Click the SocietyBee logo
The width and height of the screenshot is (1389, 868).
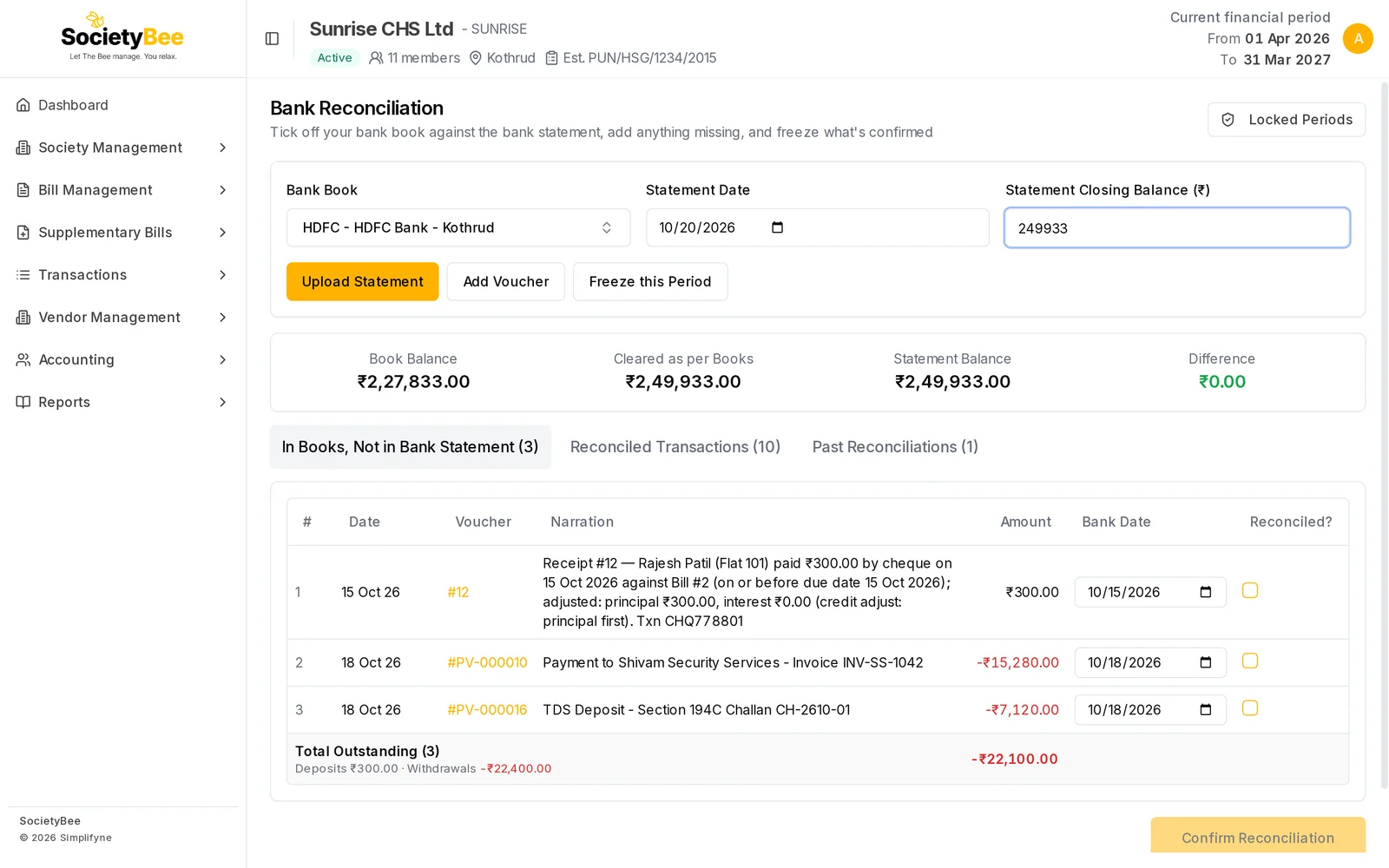(122, 36)
